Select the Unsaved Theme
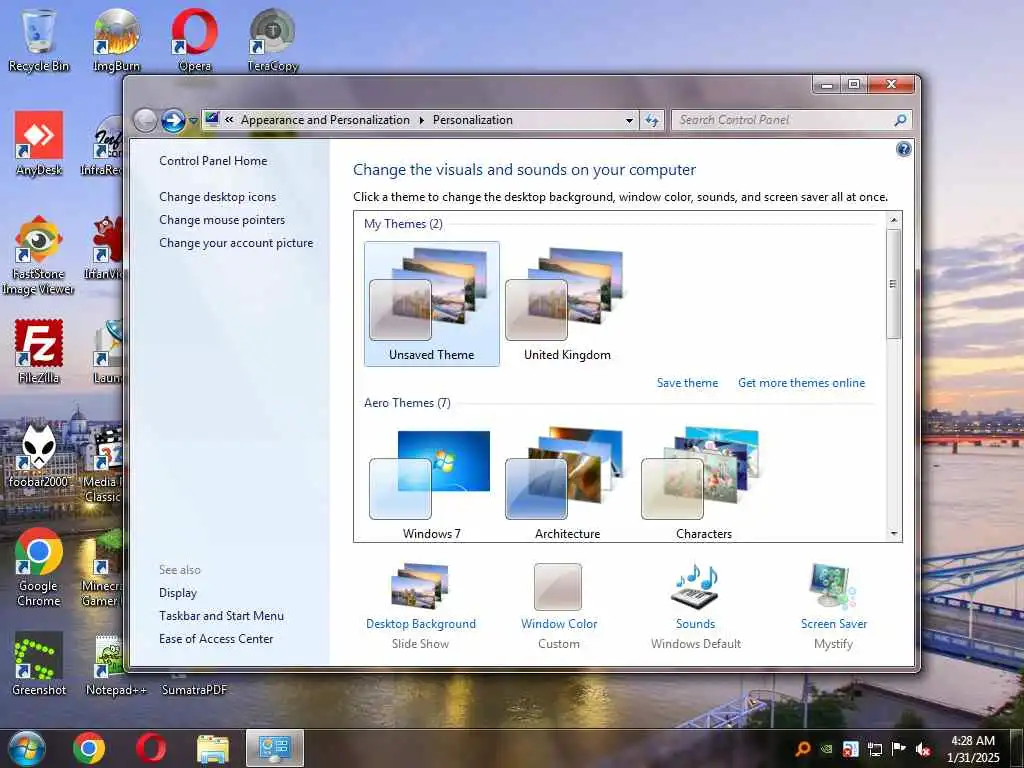The width and height of the screenshot is (1024, 768). click(x=432, y=304)
